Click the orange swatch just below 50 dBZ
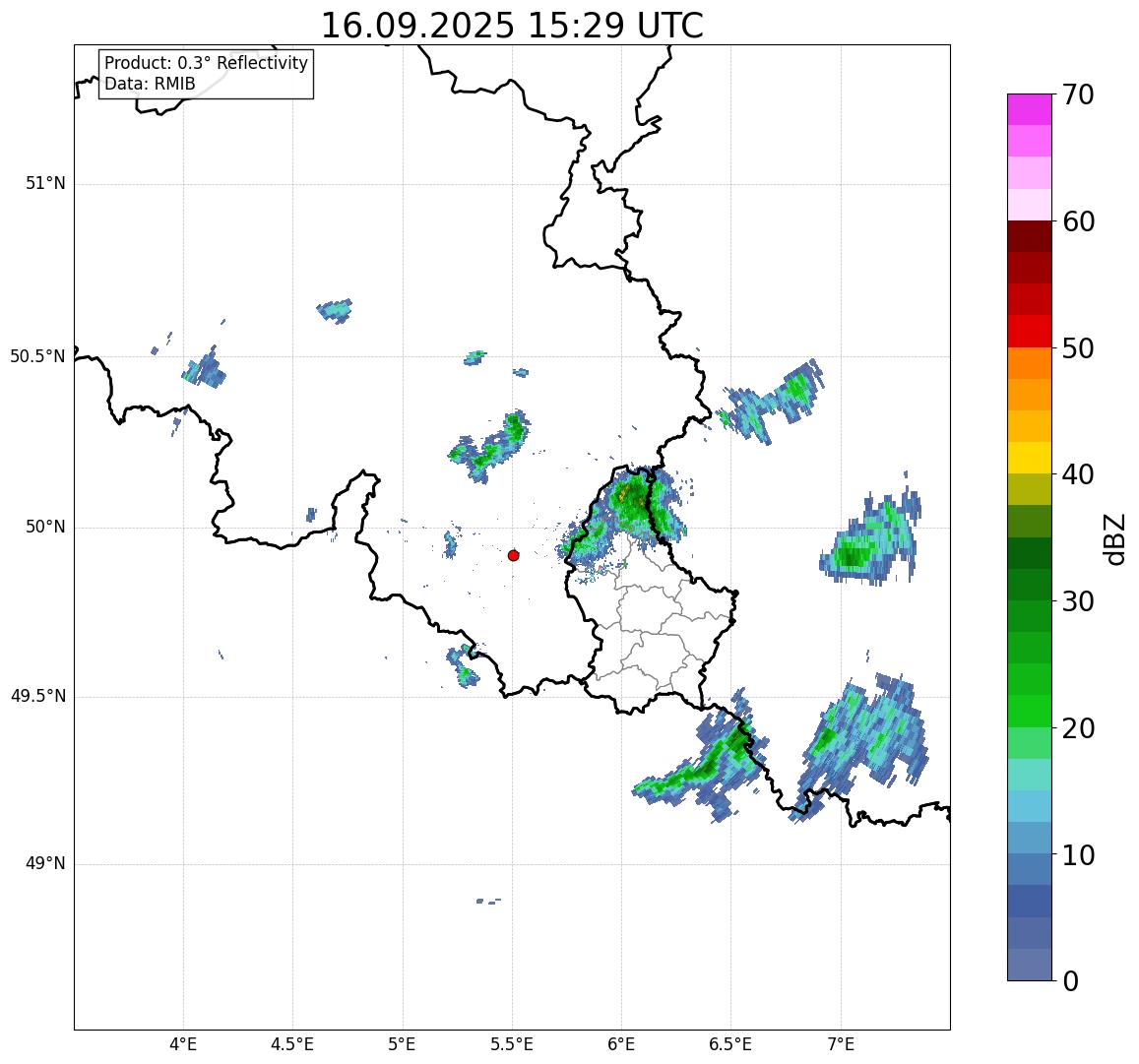The height and width of the screenshot is (1064, 1139). click(1030, 363)
